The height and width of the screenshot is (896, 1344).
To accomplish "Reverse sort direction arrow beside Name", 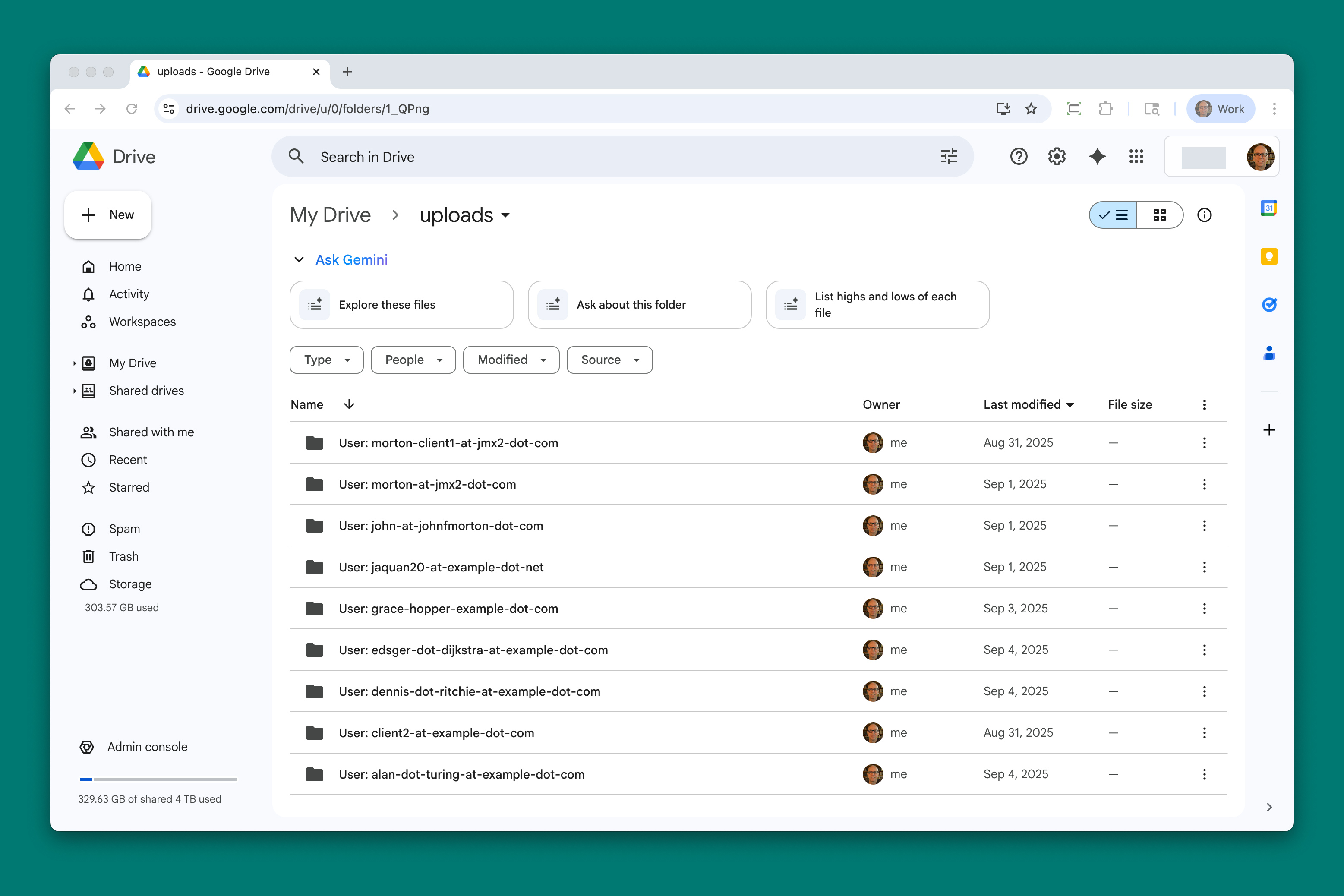I will [349, 404].
